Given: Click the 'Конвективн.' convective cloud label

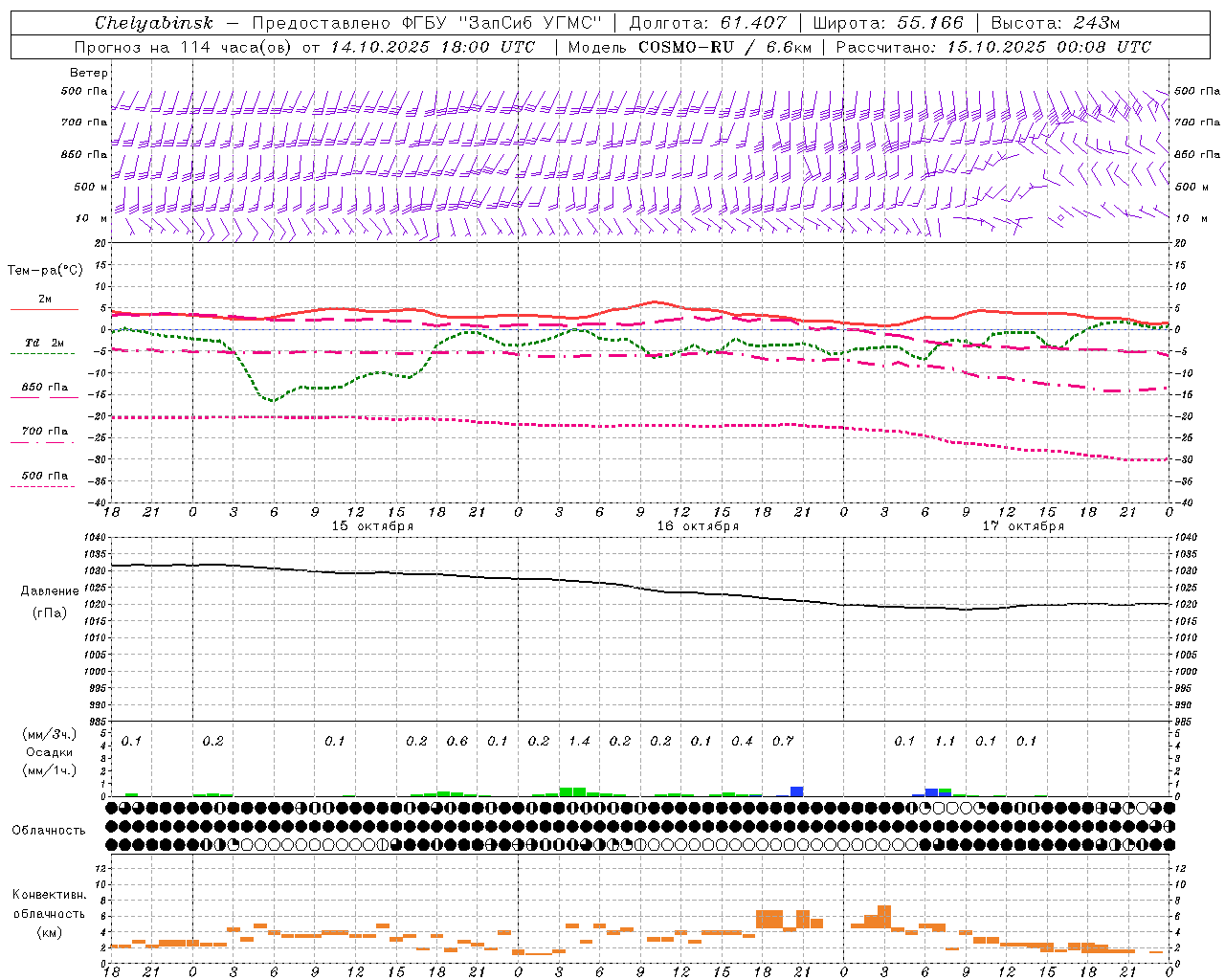Looking at the screenshot, I should pos(49,895).
